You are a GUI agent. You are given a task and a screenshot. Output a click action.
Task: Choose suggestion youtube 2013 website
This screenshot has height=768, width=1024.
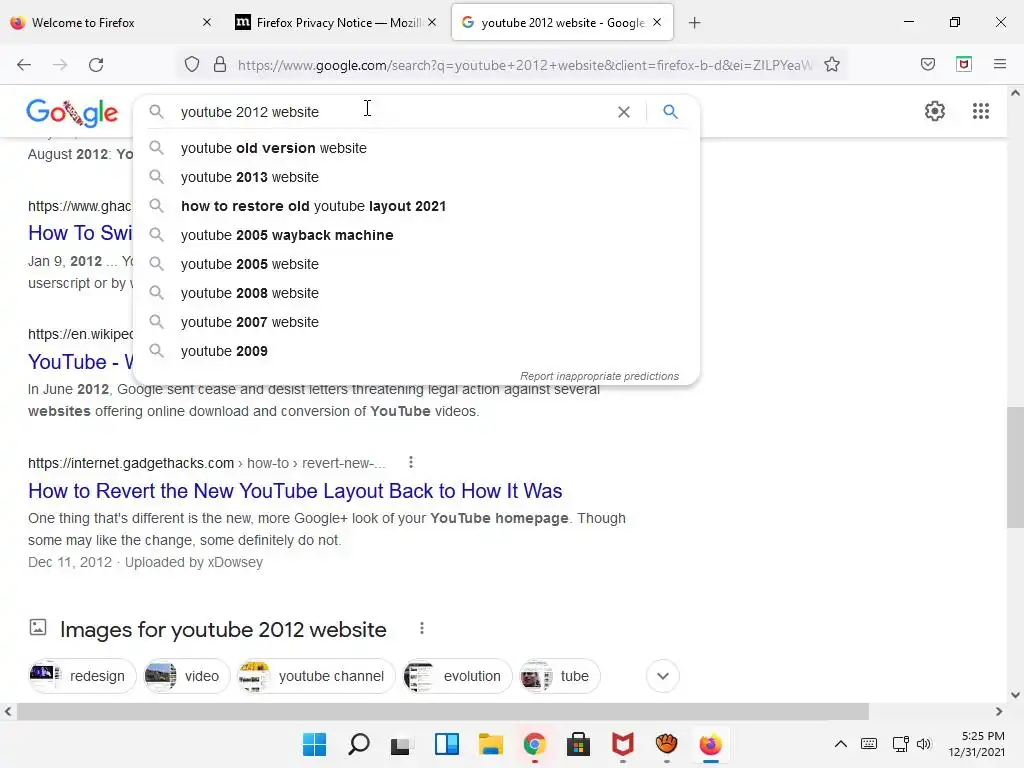[x=416, y=177]
